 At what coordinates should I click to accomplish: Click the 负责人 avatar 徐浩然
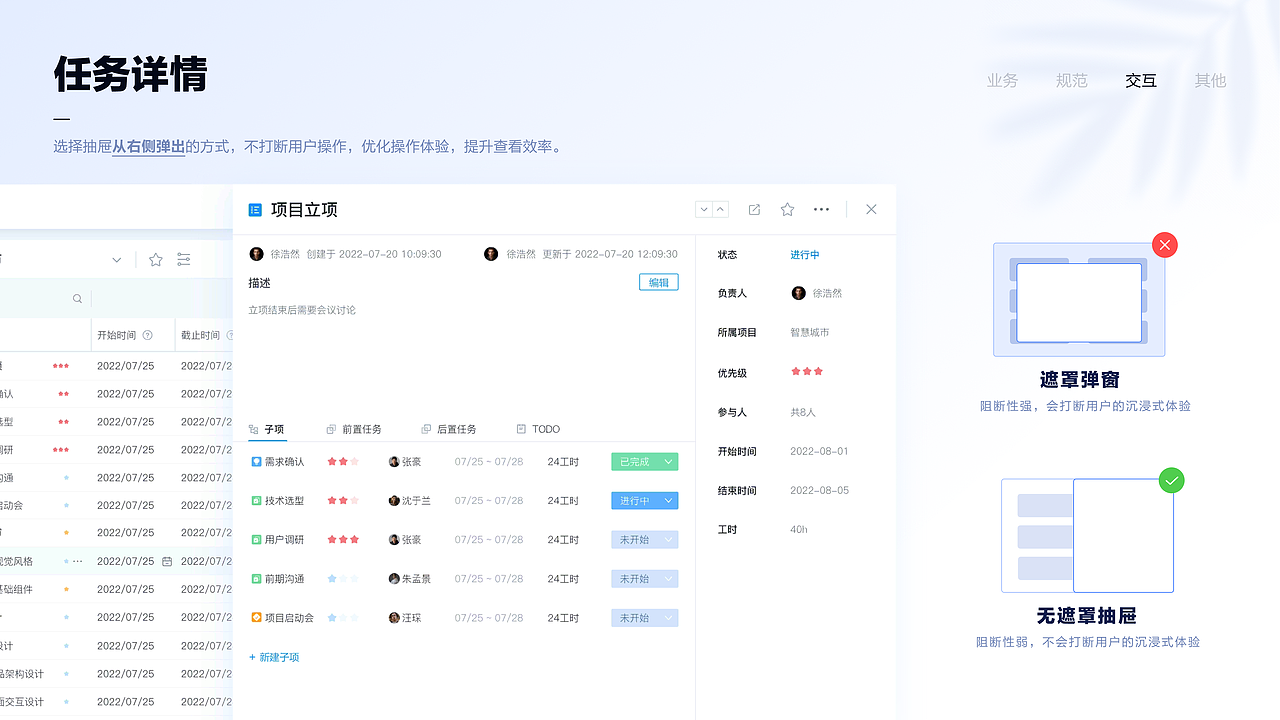click(798, 293)
